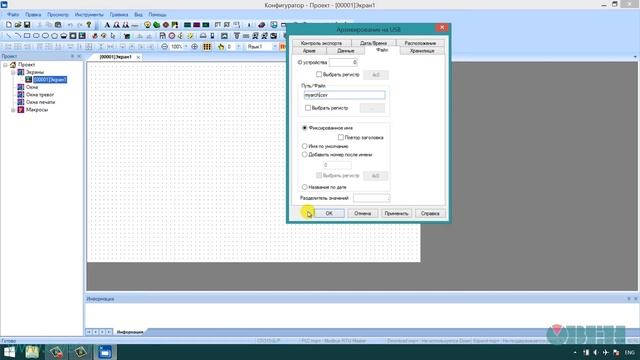This screenshot has width=640, height=360.
Task: Close the [00001]Экран1 document tab
Action: pos(138,57)
